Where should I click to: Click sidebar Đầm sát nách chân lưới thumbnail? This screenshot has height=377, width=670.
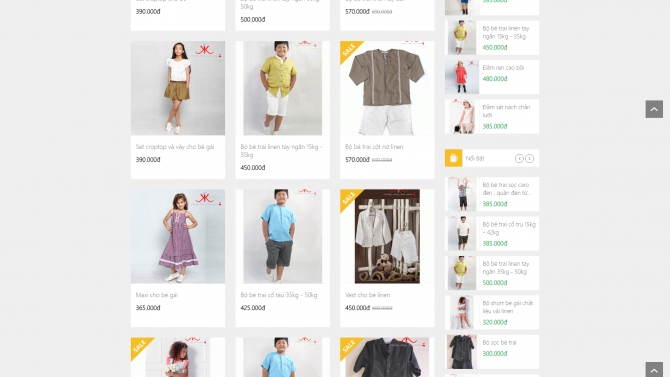pos(462,116)
